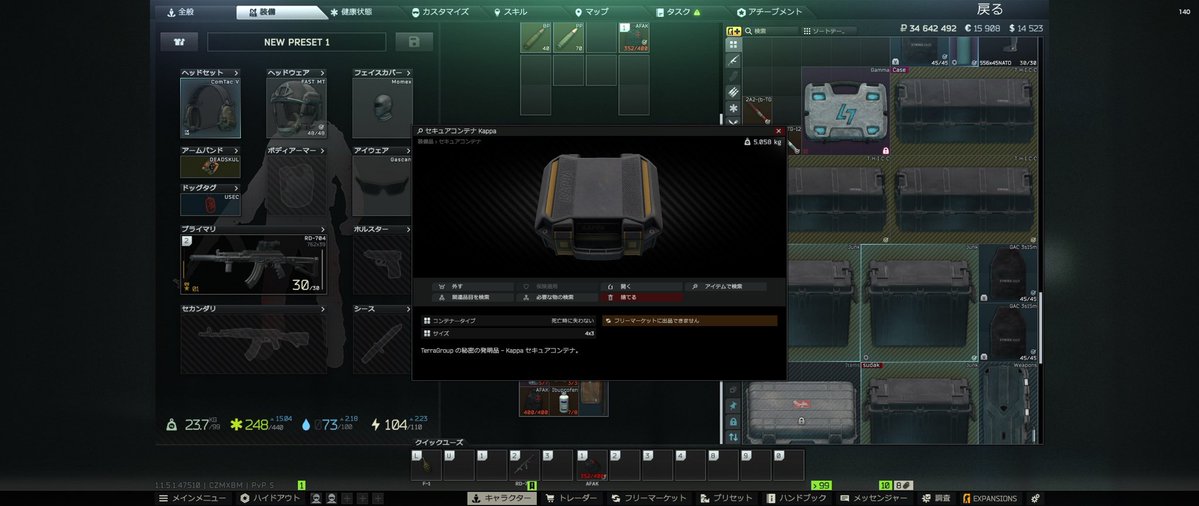Screen dimensions: 1199x506
Task: Toggle the stash lock icon
Action: [x=733, y=422]
